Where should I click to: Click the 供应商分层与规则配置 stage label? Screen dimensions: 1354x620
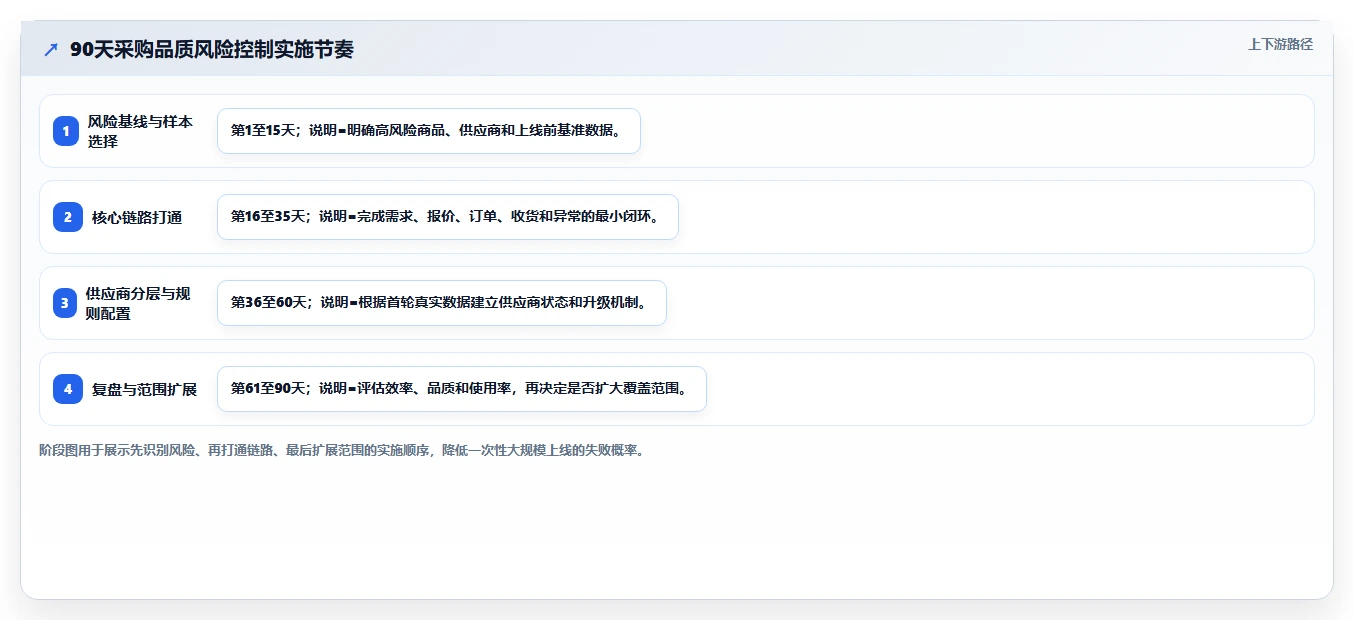click(x=138, y=303)
